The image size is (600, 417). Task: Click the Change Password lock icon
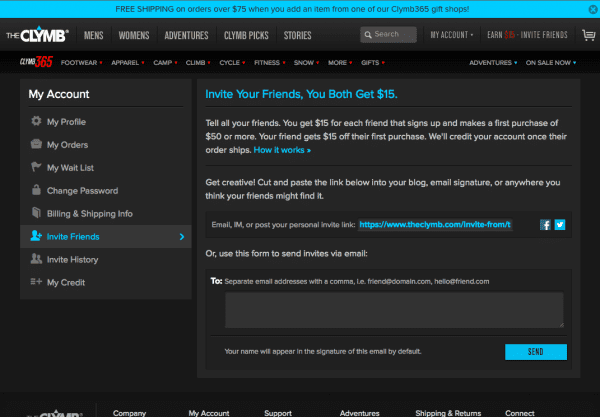(x=36, y=190)
